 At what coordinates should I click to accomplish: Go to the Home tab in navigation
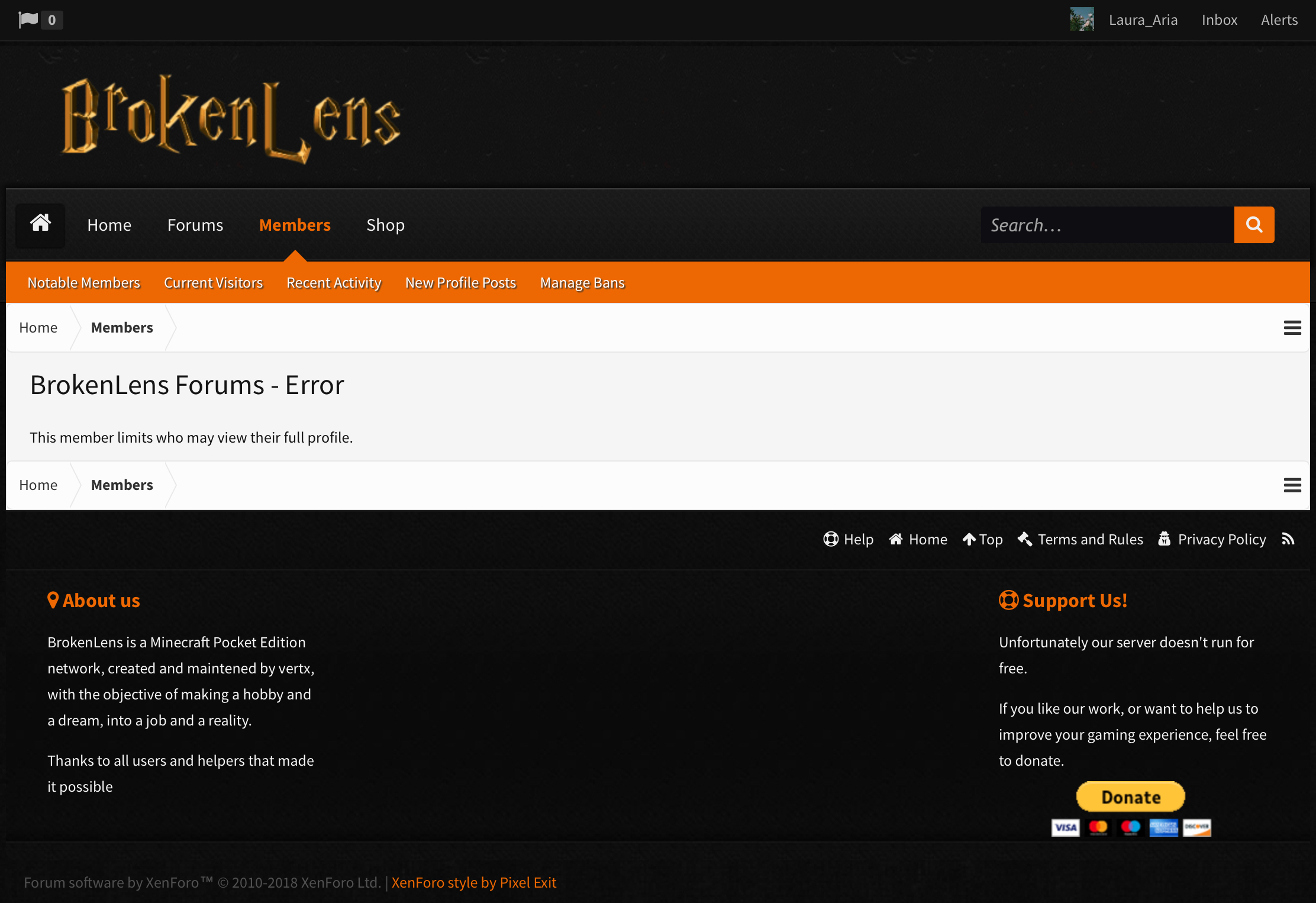click(109, 225)
